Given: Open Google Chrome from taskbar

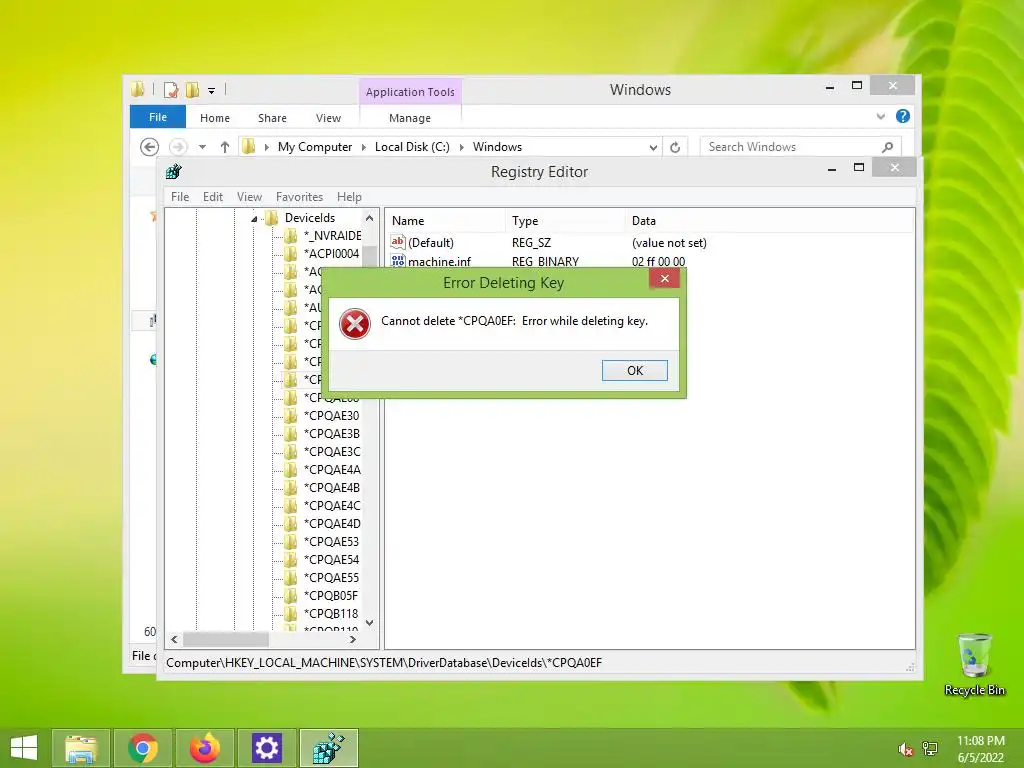Looking at the screenshot, I should [143, 748].
